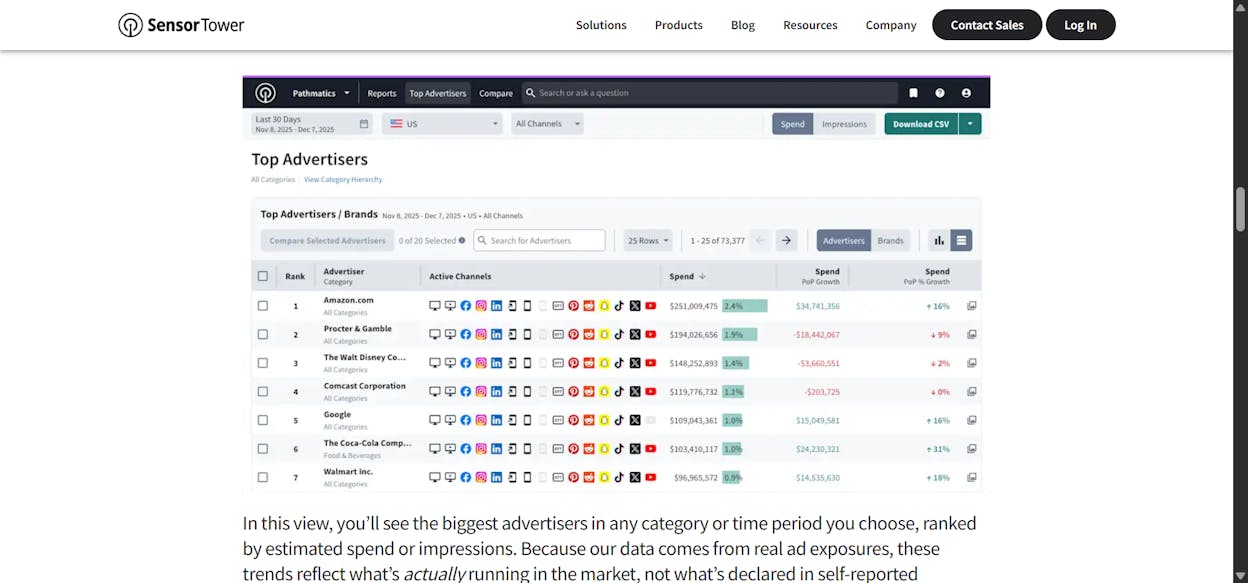Toggle metric to Impressions
The width and height of the screenshot is (1248, 583).
click(x=844, y=124)
